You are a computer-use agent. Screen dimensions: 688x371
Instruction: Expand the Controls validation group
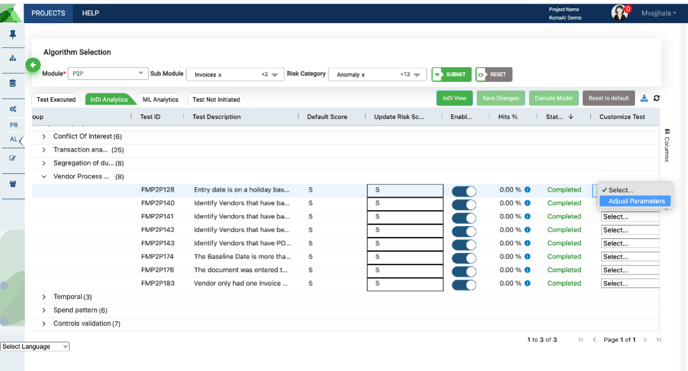tap(44, 324)
